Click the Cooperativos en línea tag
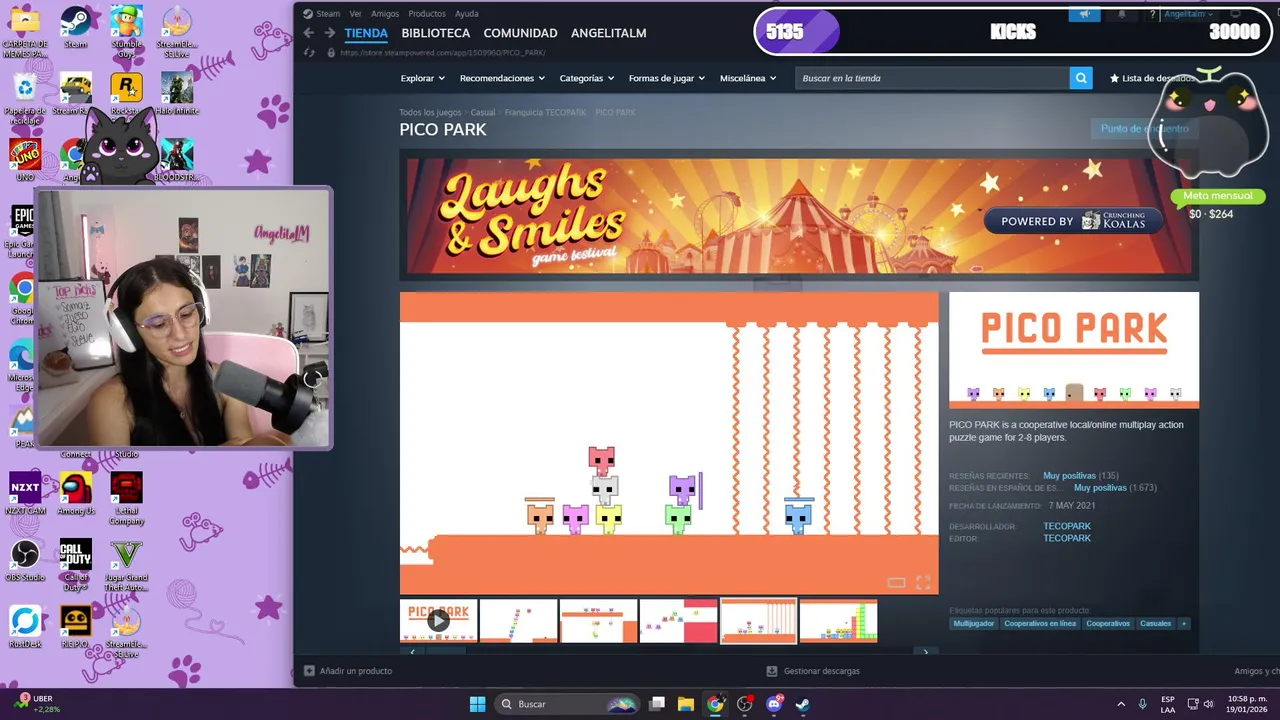 pos(1040,623)
